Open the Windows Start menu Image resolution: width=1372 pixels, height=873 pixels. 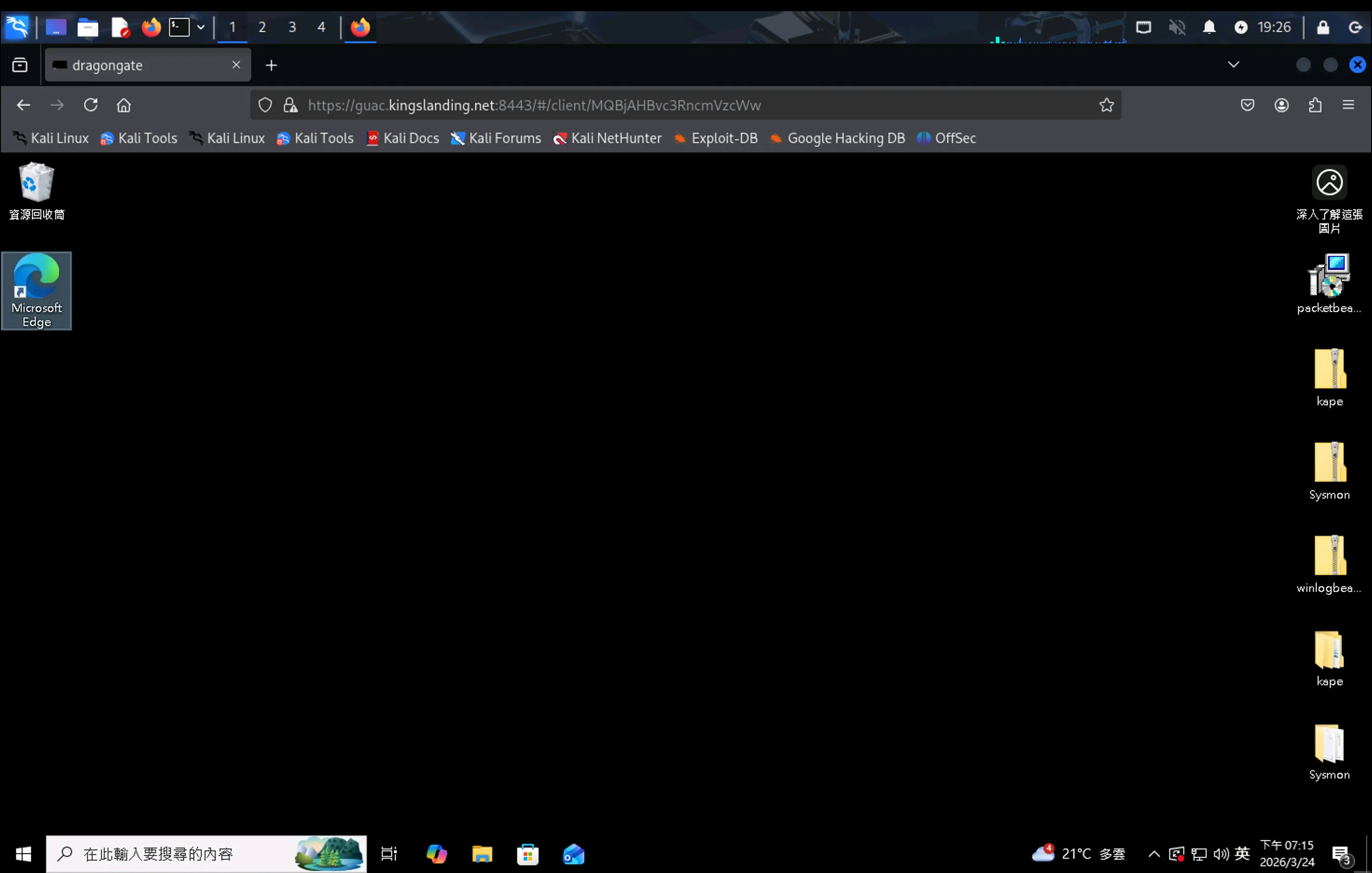(x=23, y=853)
